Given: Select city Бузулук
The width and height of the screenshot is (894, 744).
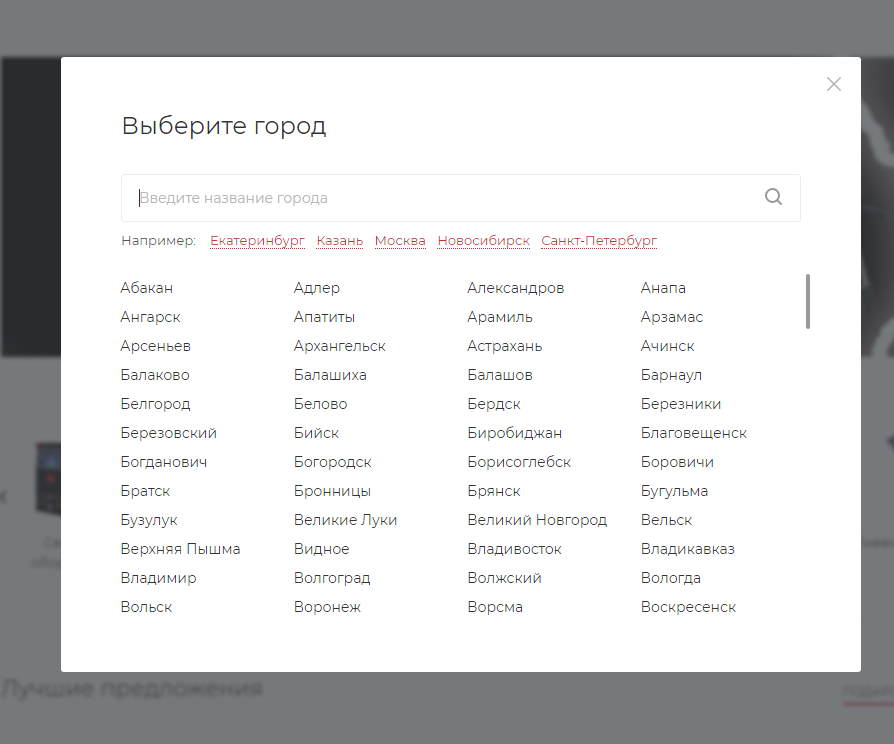Looking at the screenshot, I should click(149, 521).
